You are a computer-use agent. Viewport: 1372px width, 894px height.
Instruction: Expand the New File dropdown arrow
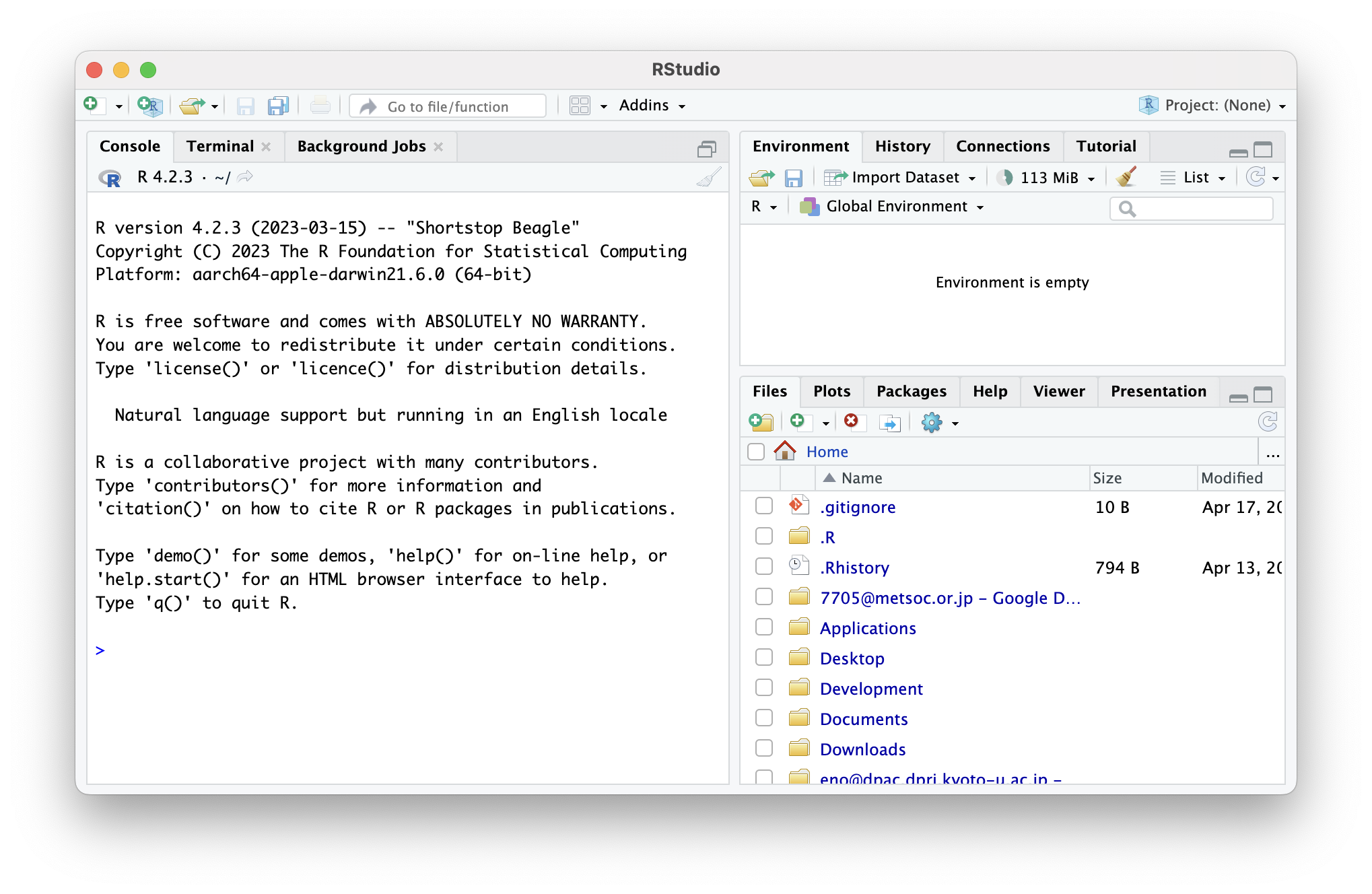pyautogui.click(x=118, y=106)
